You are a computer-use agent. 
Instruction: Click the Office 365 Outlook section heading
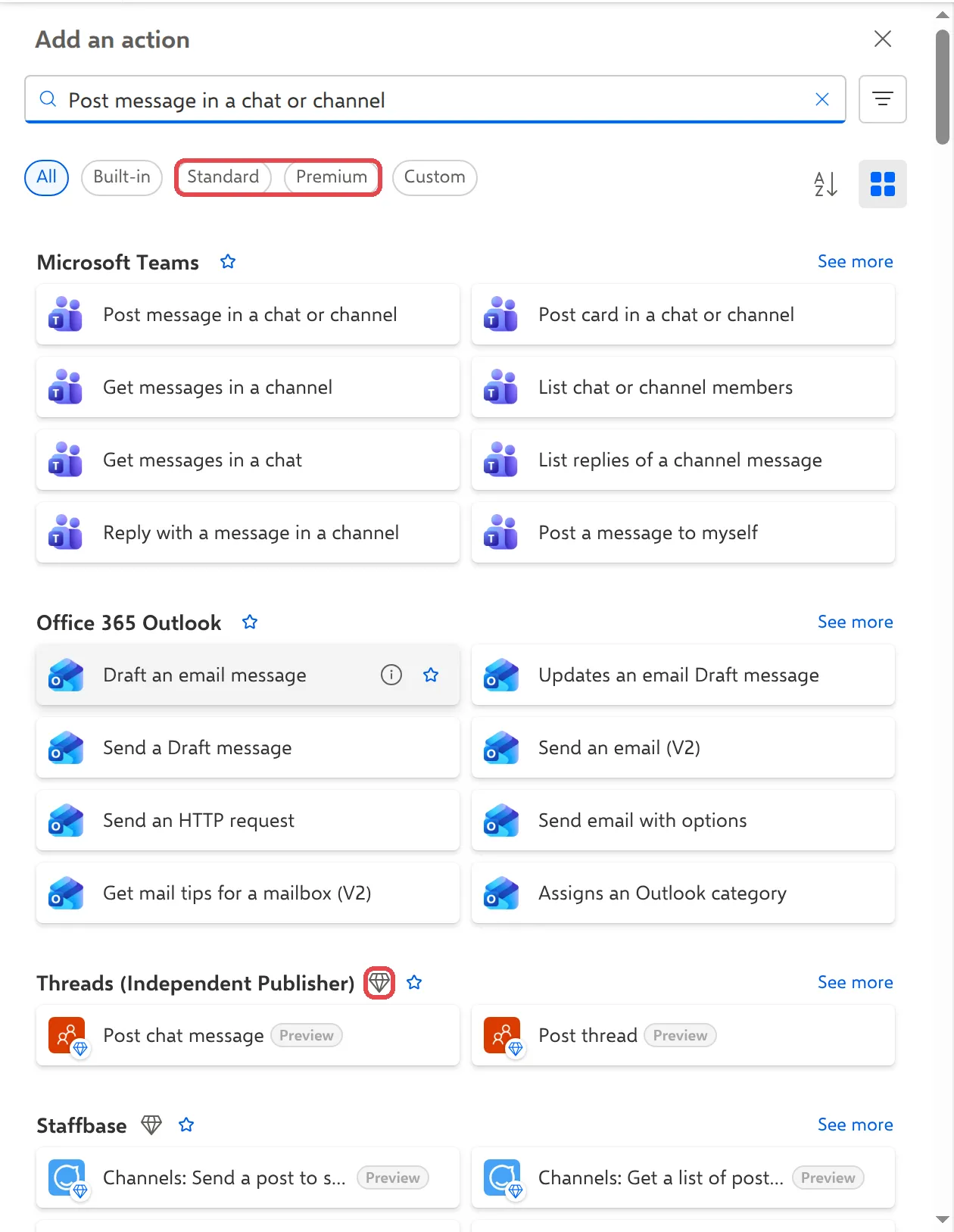(x=129, y=622)
